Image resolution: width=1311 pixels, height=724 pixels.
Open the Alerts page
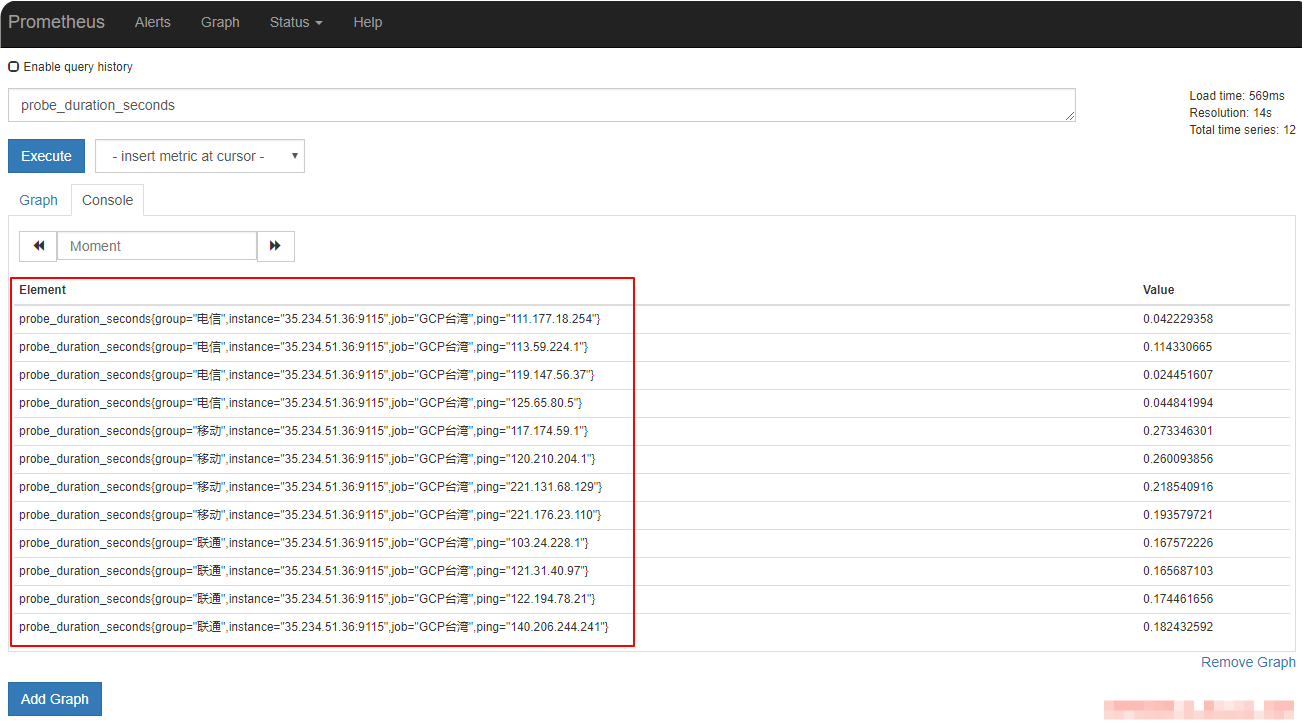153,22
